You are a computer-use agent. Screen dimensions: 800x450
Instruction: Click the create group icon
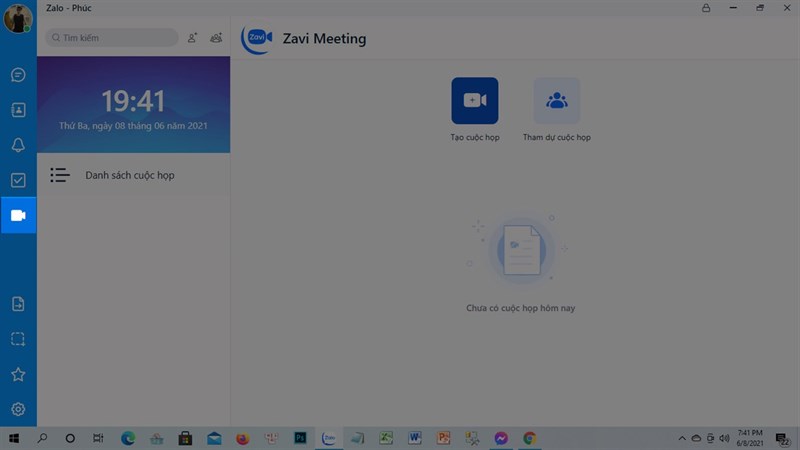pos(216,38)
